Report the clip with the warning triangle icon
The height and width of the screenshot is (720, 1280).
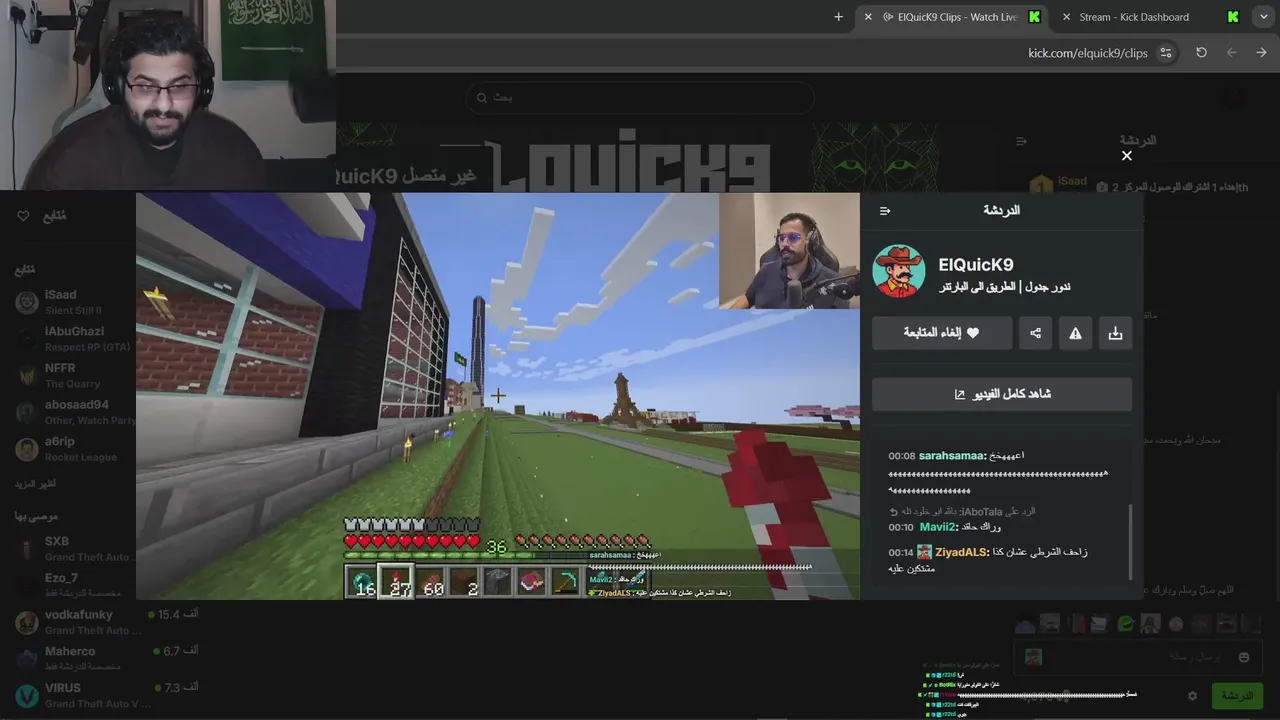point(1075,333)
